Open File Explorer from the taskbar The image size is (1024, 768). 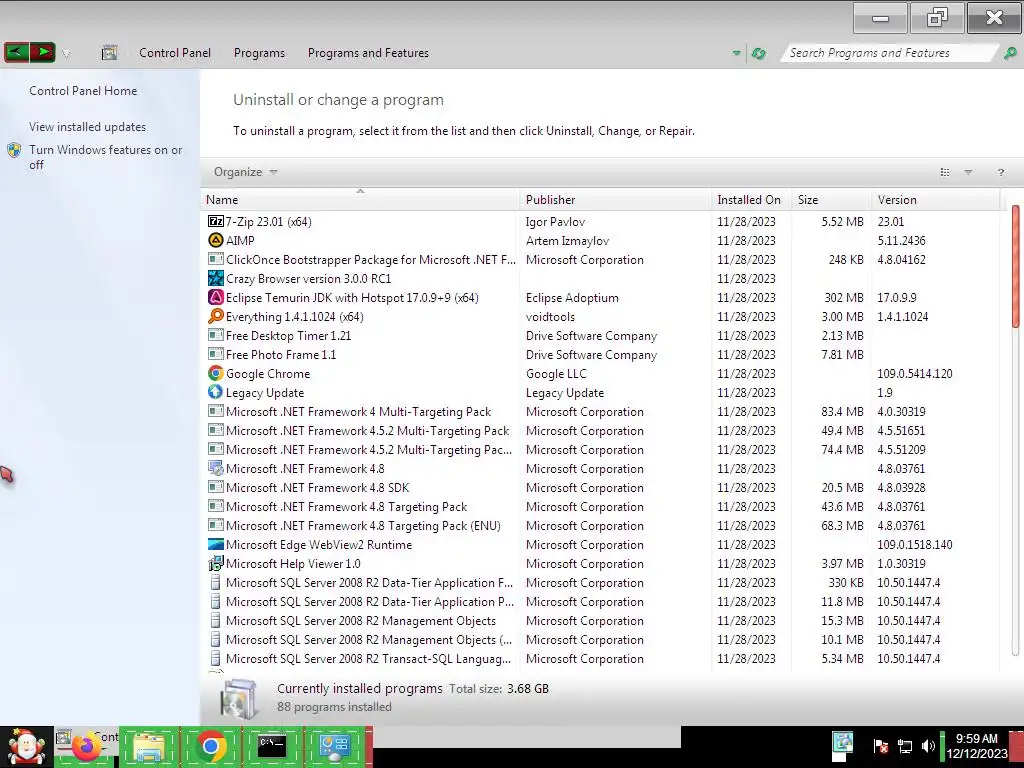(149, 747)
